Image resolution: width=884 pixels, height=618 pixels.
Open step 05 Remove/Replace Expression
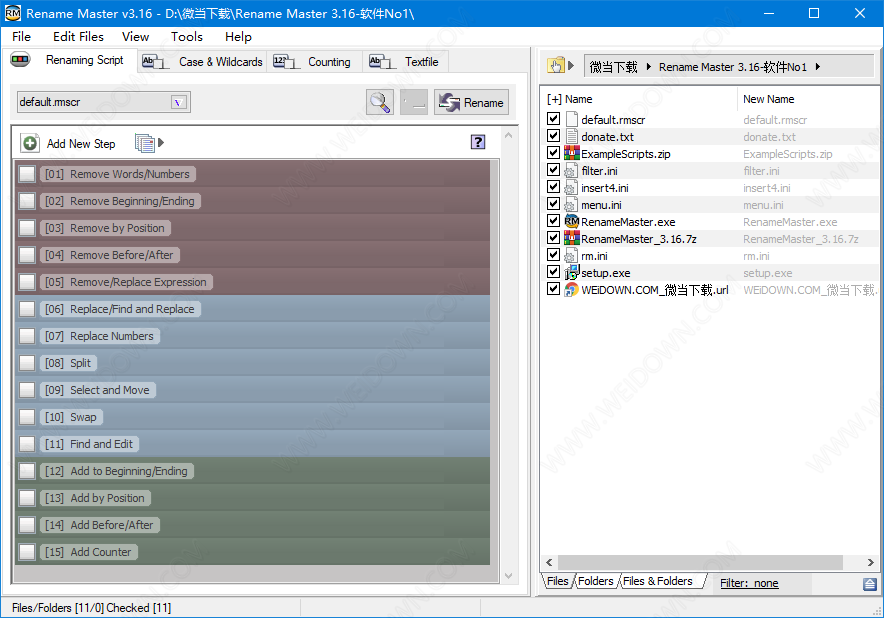[126, 282]
